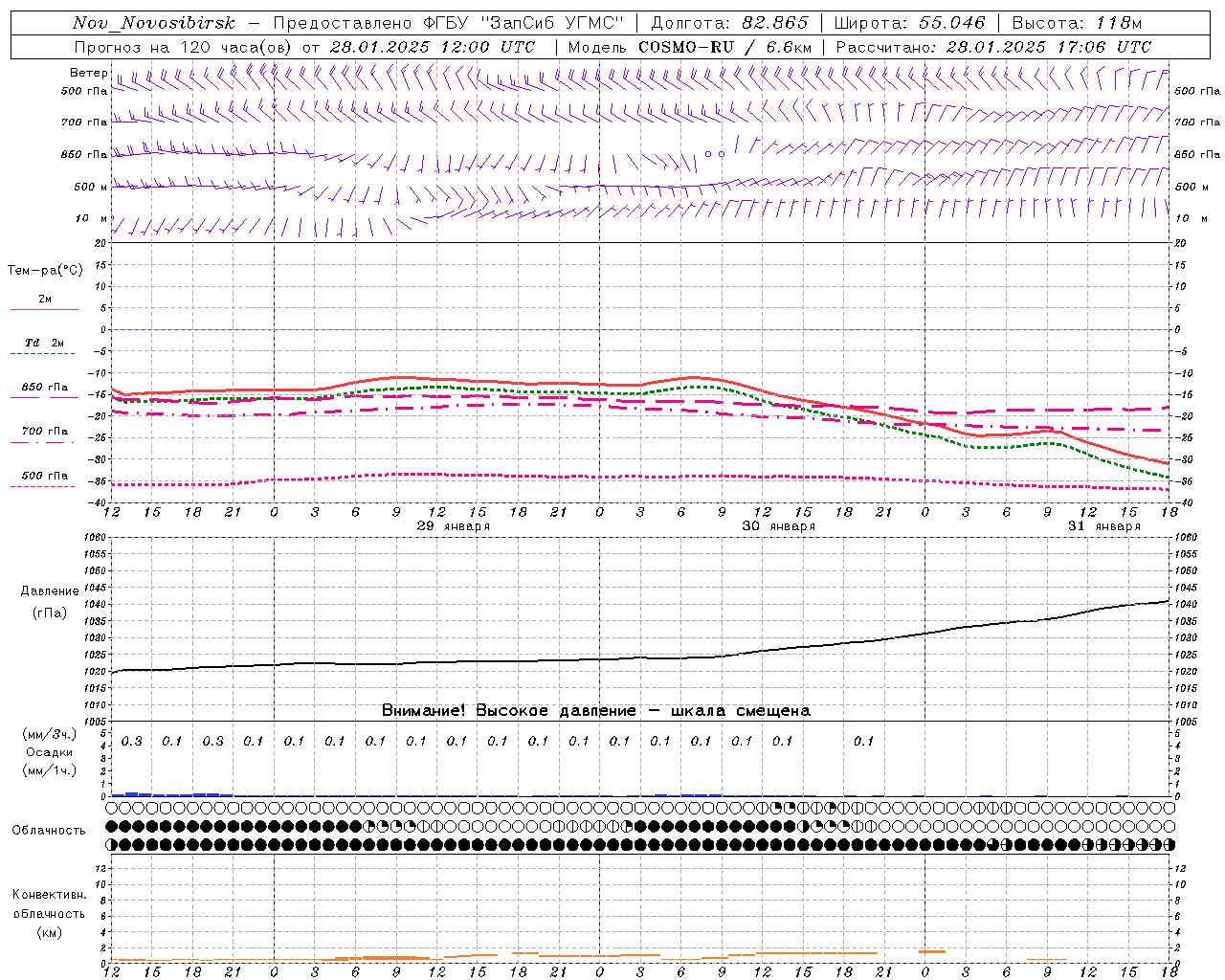The image size is (1225, 980).
Task: Click the '(мм/3ч.)' precipitation unit label
Action: [x=50, y=735]
